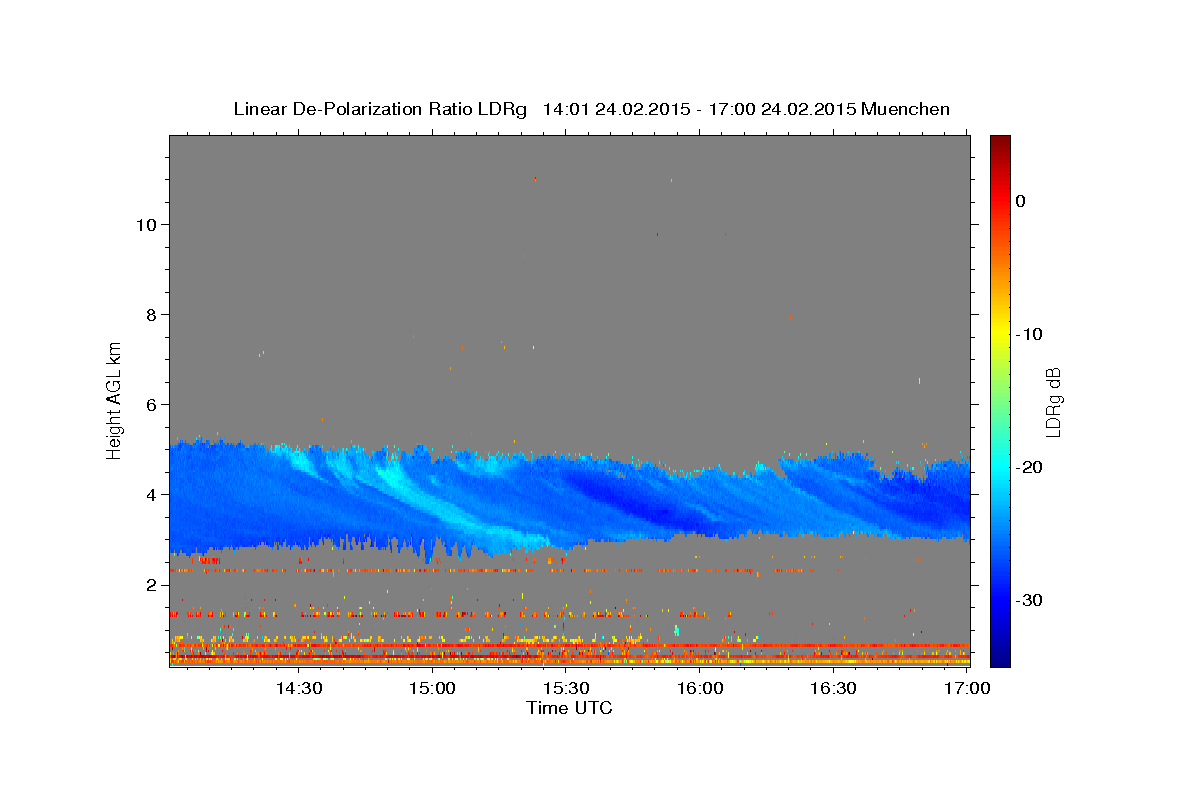The width and height of the screenshot is (1200, 800).
Task: Click the "14:01 24.02.2015" start time in title
Action: click(615, 109)
